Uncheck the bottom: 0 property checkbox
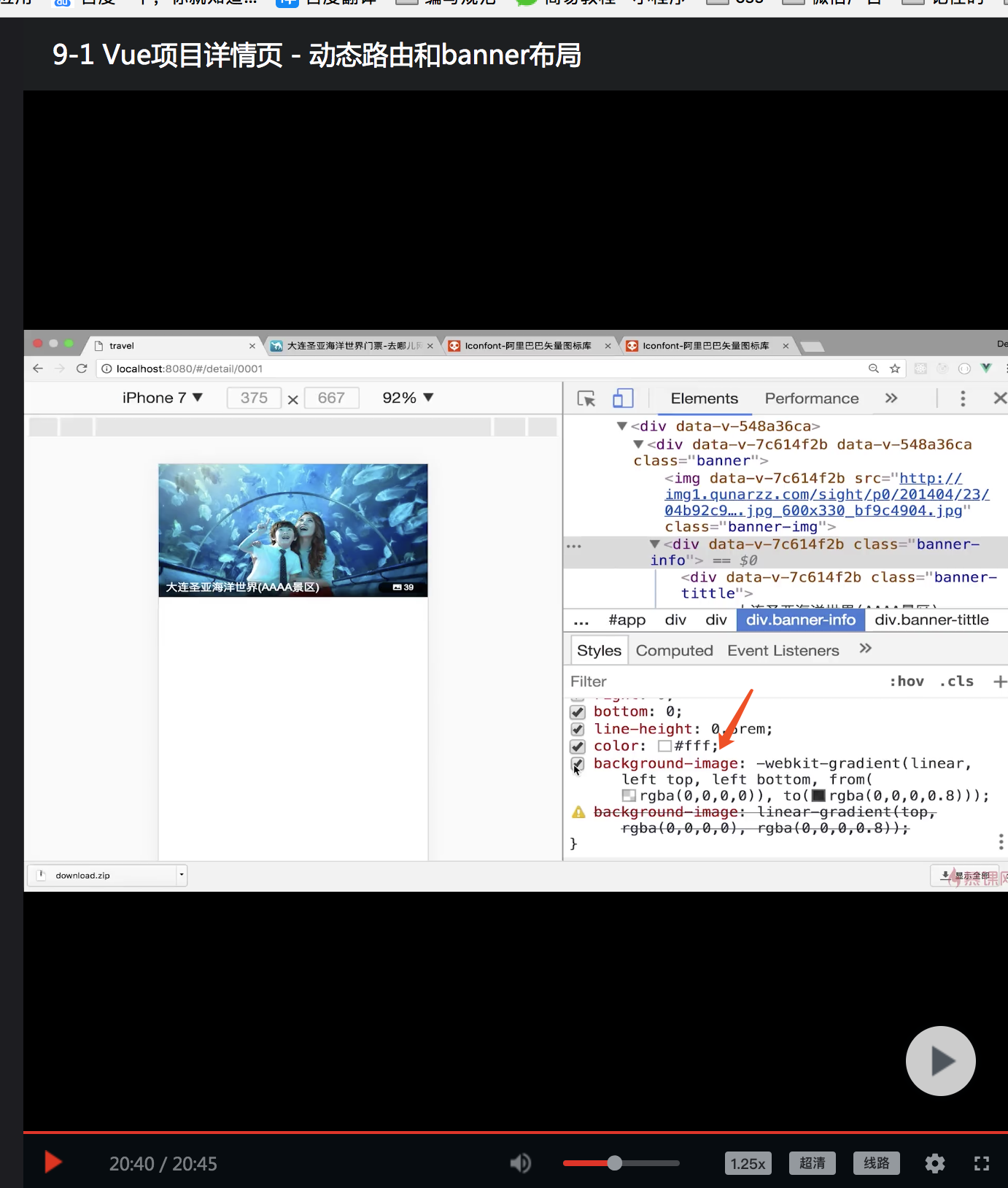 pyautogui.click(x=578, y=711)
